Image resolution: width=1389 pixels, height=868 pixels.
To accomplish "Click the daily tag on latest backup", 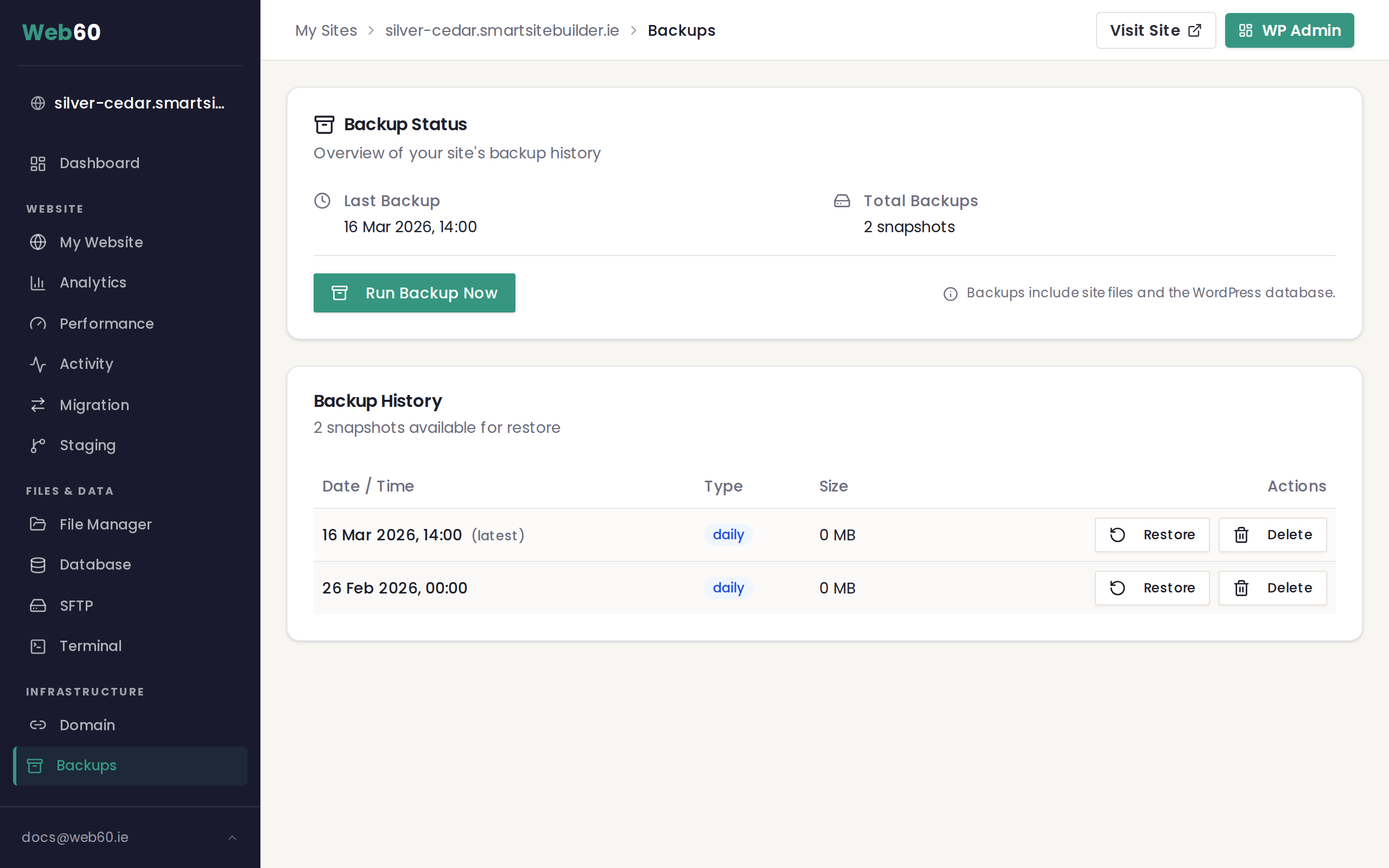I will [x=728, y=535].
